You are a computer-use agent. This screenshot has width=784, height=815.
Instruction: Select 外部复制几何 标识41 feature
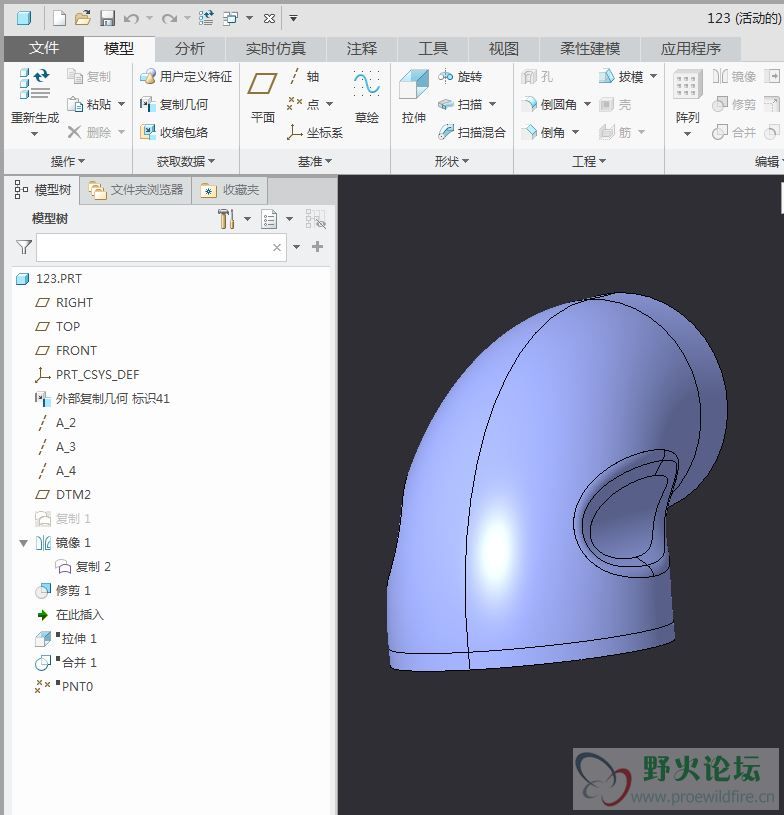click(102, 399)
